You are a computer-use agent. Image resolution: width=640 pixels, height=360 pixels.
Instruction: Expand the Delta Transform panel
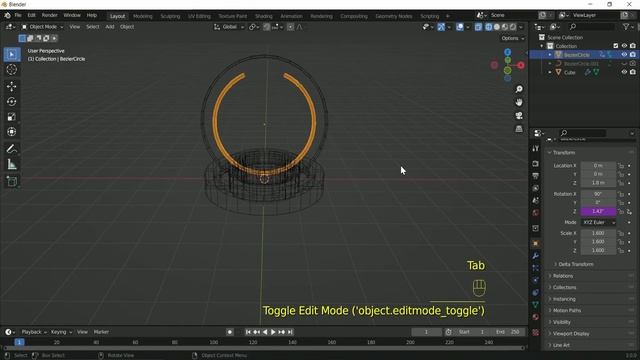(576, 264)
